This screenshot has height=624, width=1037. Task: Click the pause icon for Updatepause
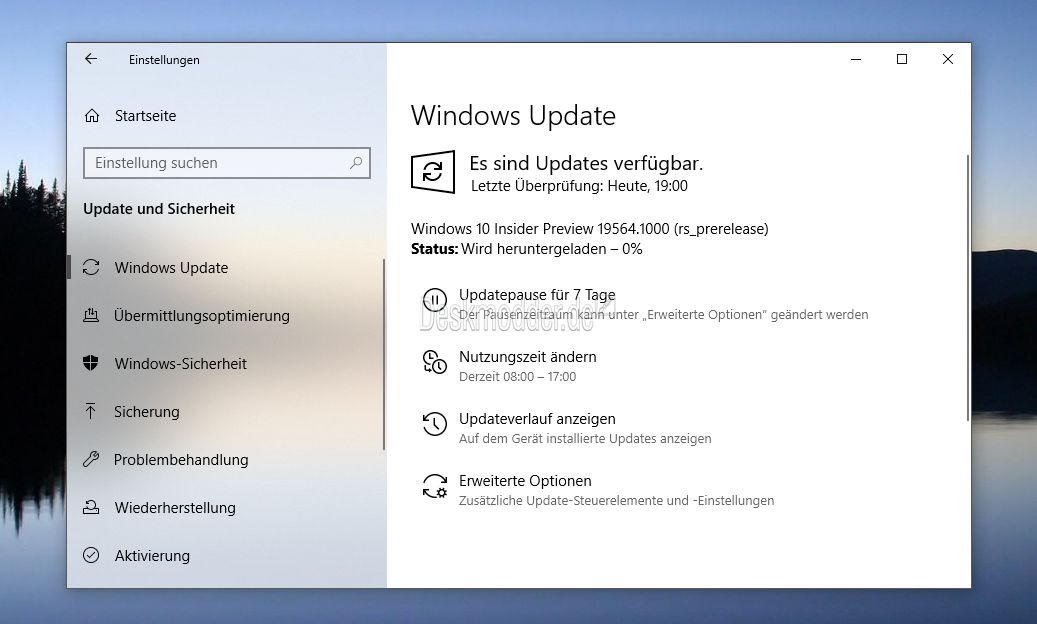coord(435,300)
